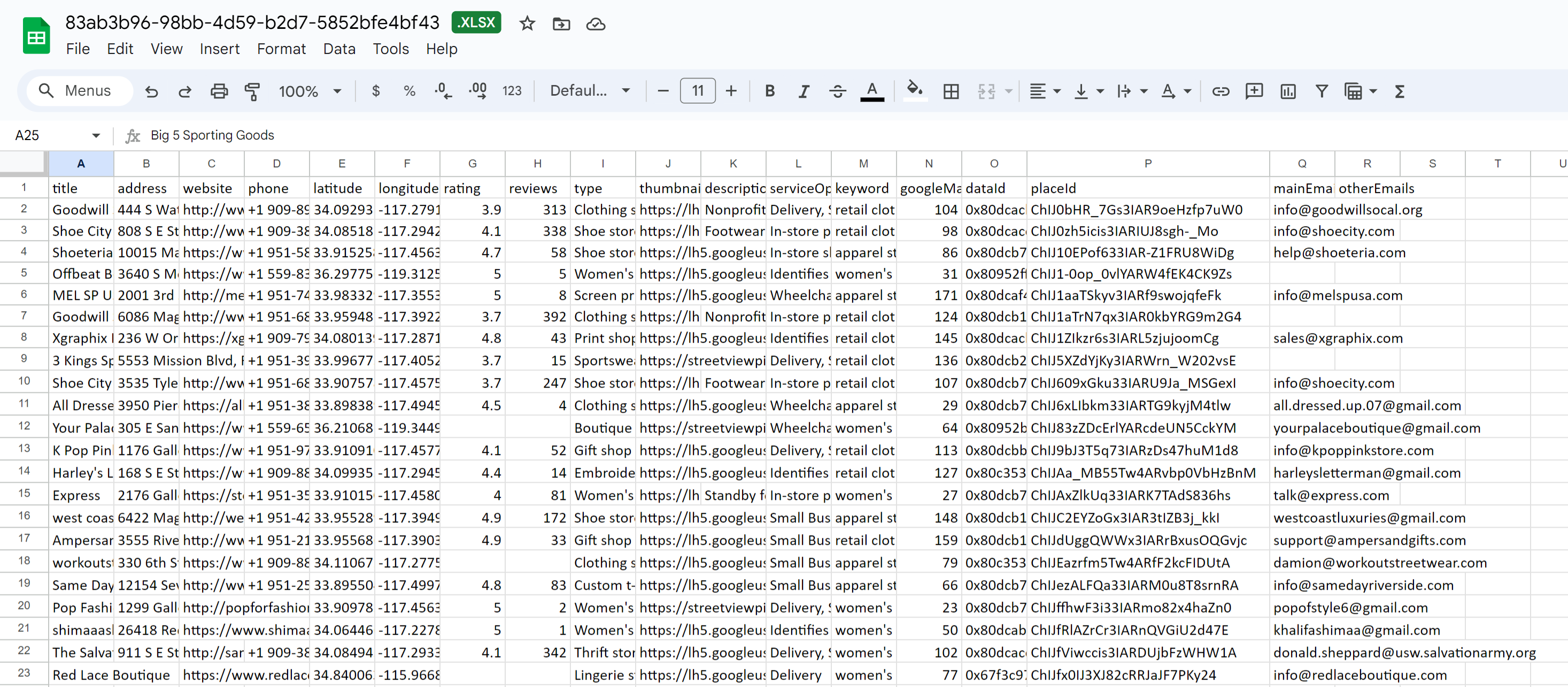Screen dimensions: 1568x687
Task: Click the font size field 11
Action: (x=698, y=91)
